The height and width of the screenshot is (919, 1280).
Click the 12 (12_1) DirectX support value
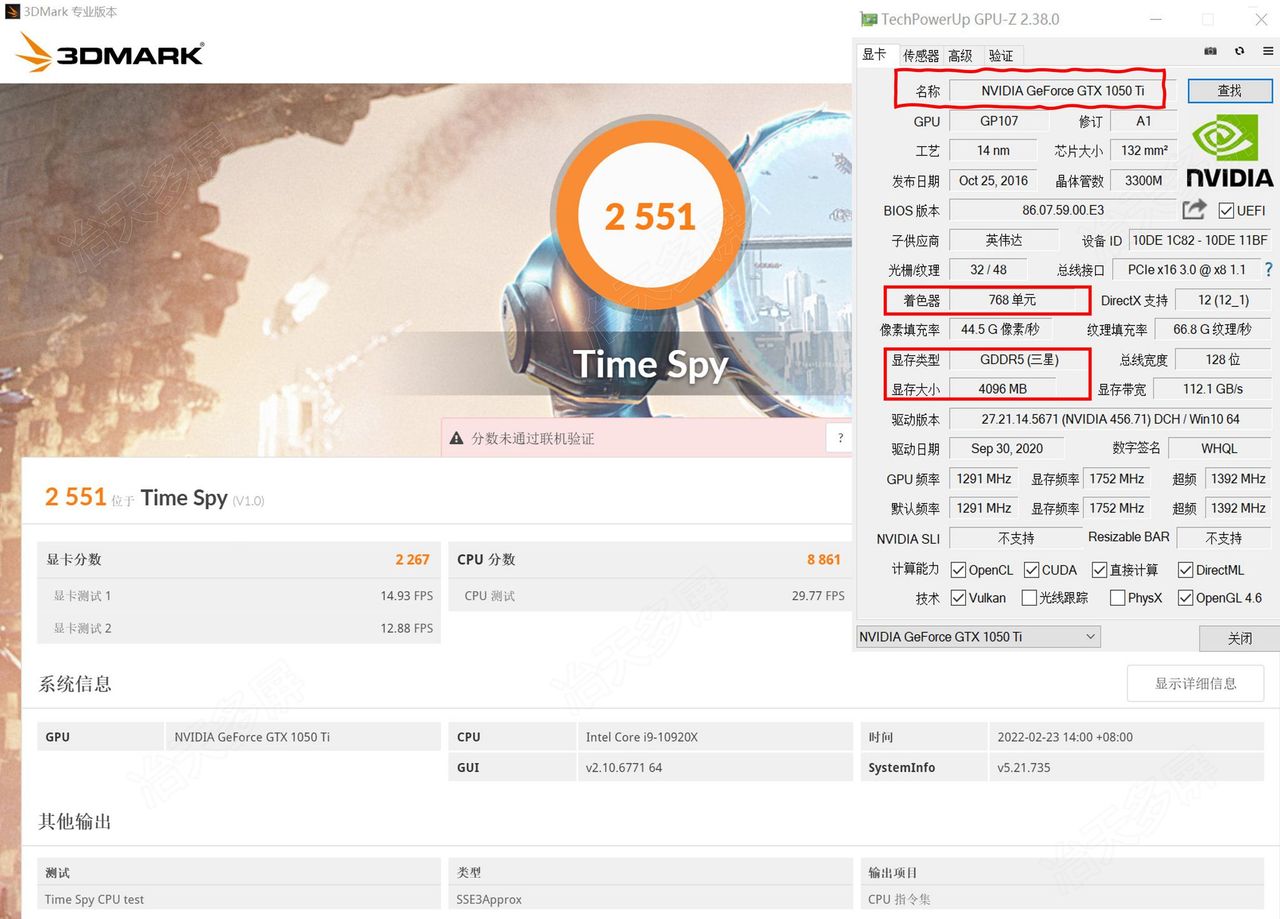tap(1222, 300)
